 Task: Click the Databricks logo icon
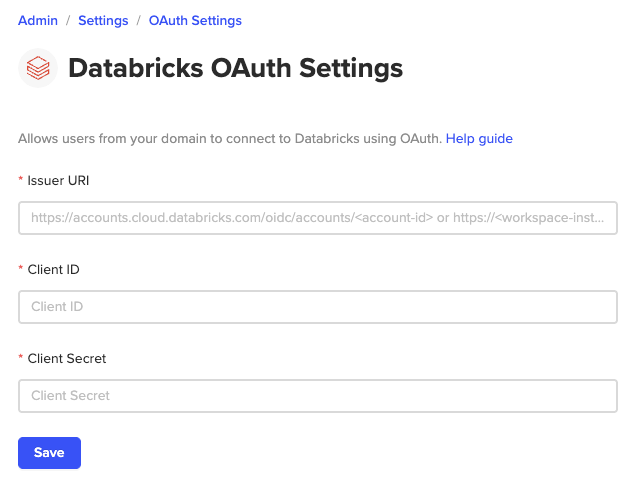38,68
